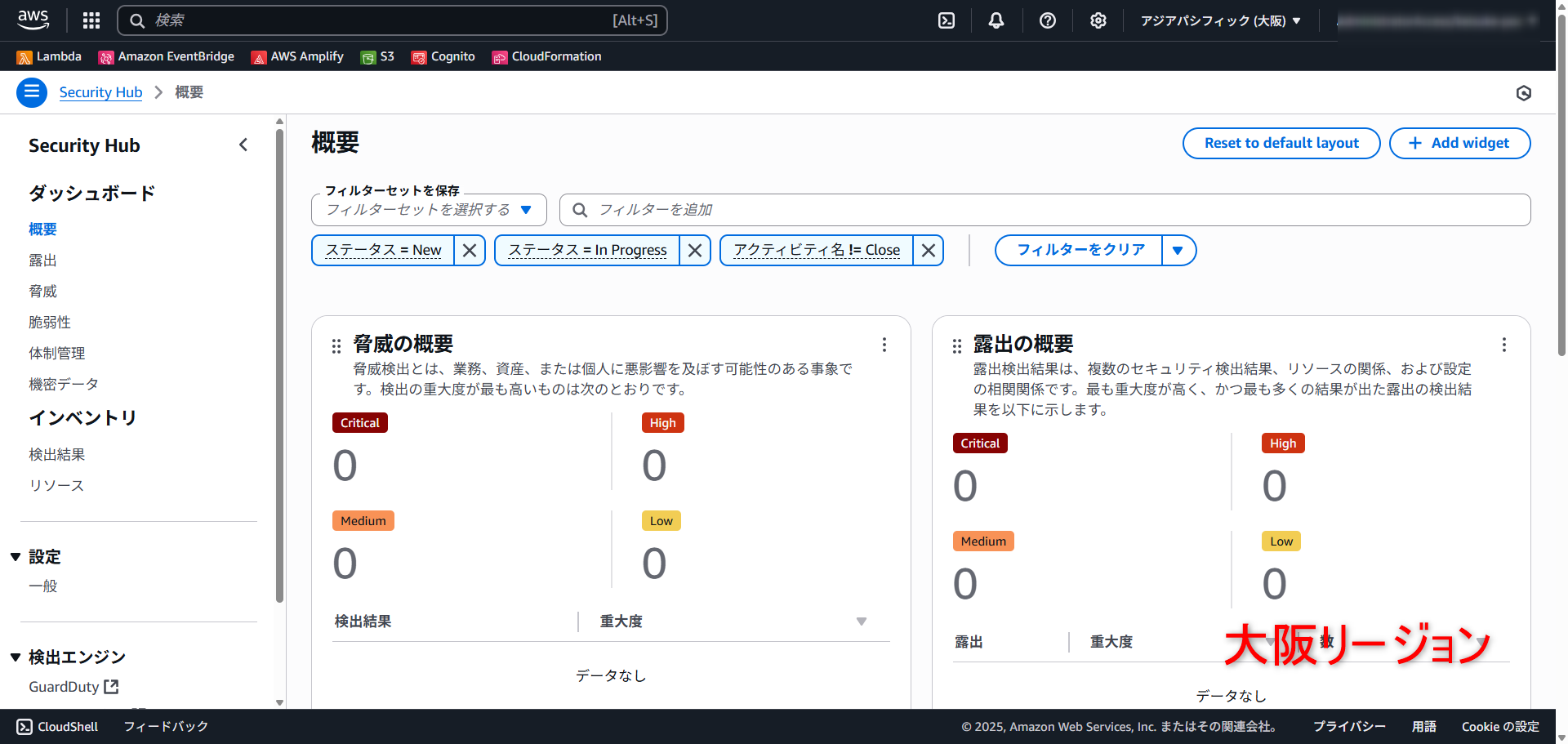Collapse the Security Hub sidebar panel
This screenshot has width=1568, height=744.
(x=243, y=145)
